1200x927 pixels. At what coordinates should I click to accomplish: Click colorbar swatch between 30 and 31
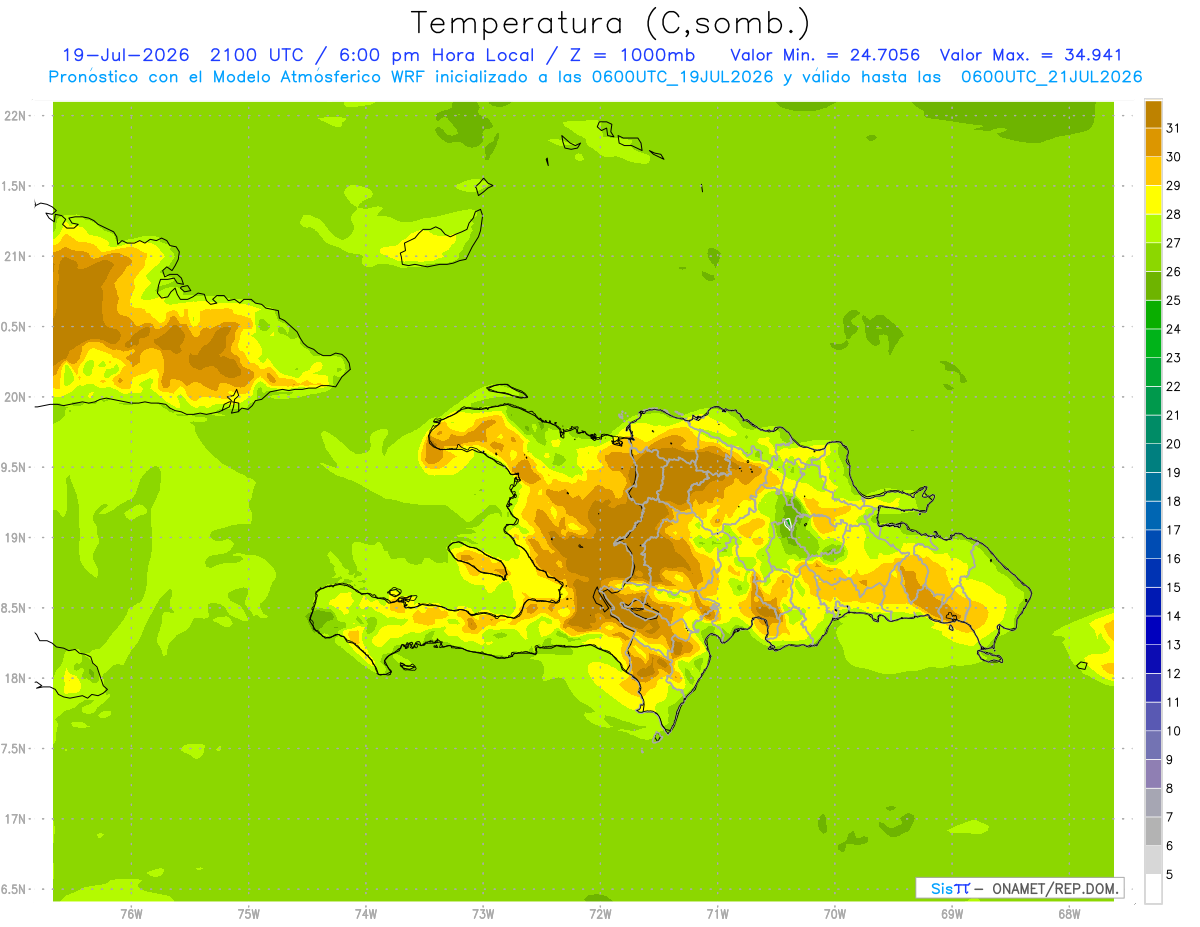point(1153,142)
